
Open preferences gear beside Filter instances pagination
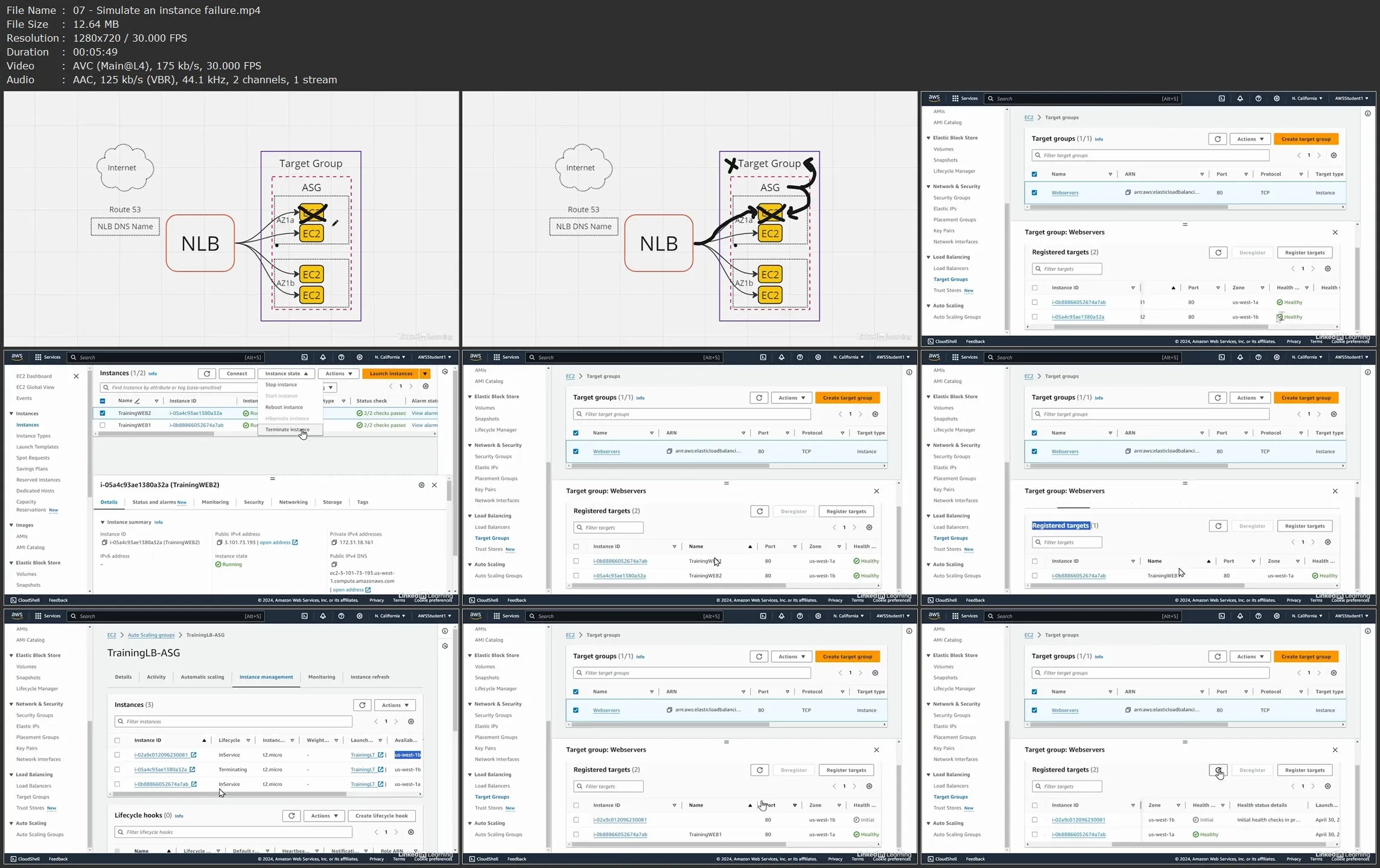pyautogui.click(x=411, y=721)
